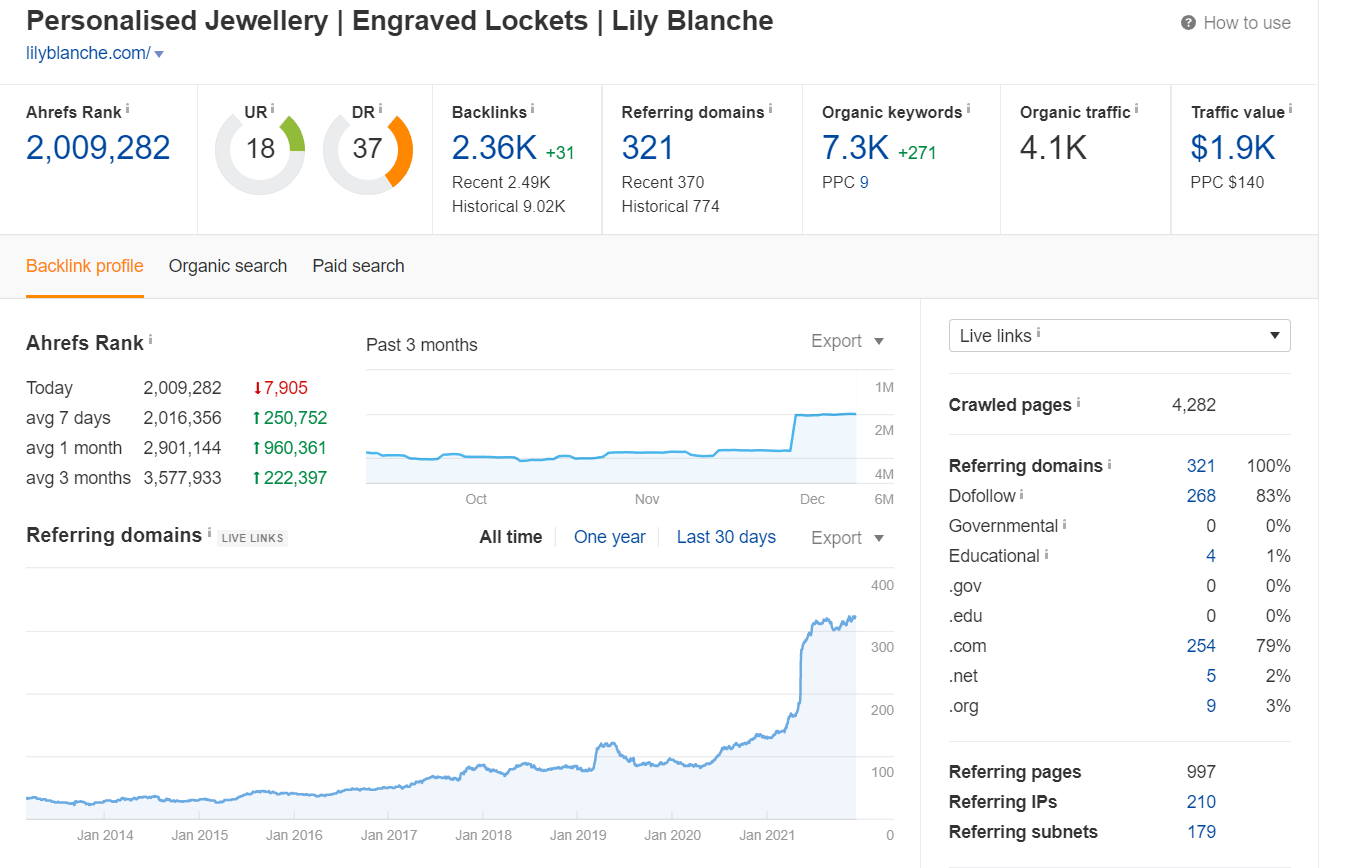Click the info icon beside Traffic value
Image resolution: width=1372 pixels, height=868 pixels.
(x=1291, y=108)
